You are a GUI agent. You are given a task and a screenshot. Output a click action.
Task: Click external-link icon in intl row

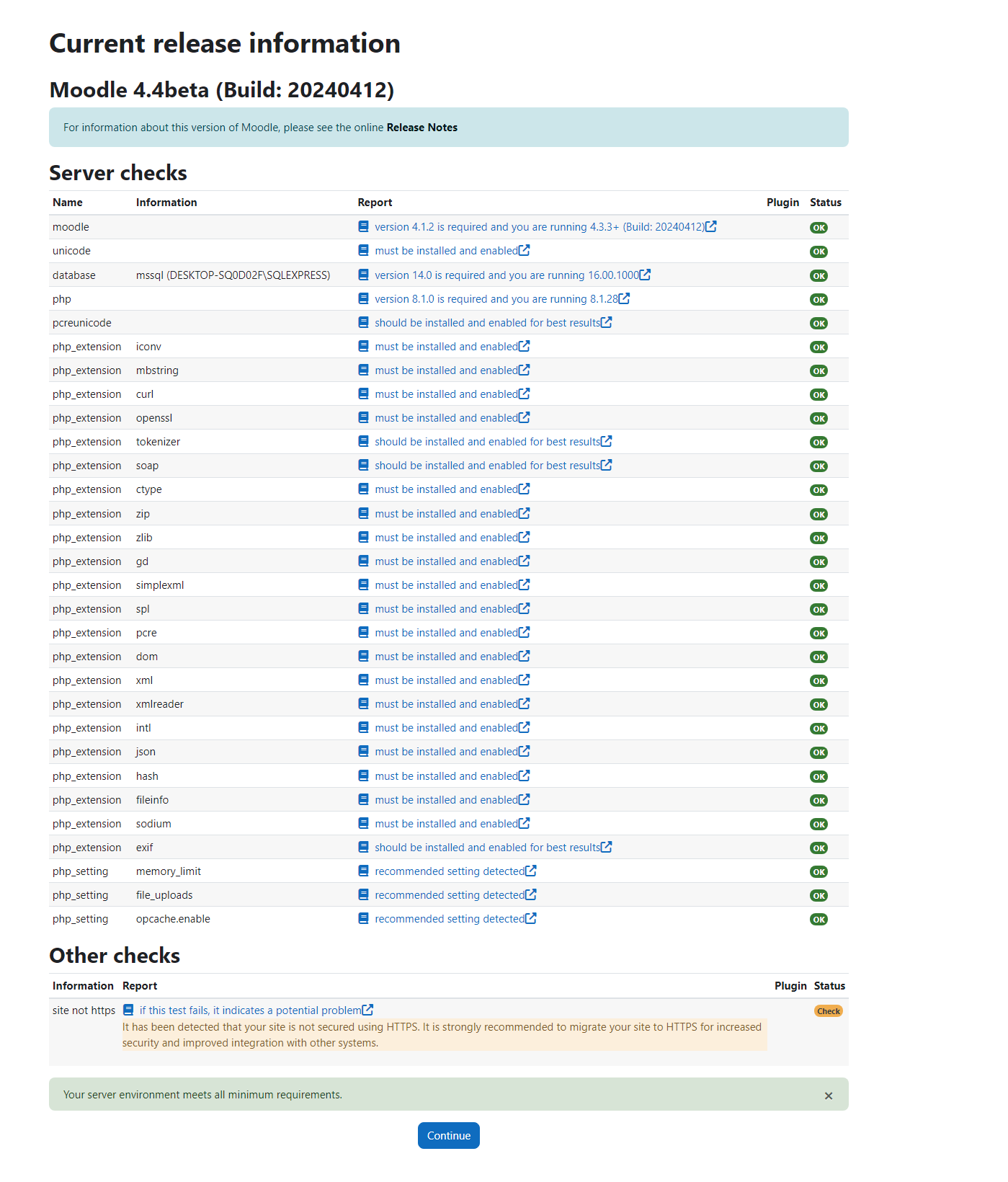pyautogui.click(x=525, y=727)
